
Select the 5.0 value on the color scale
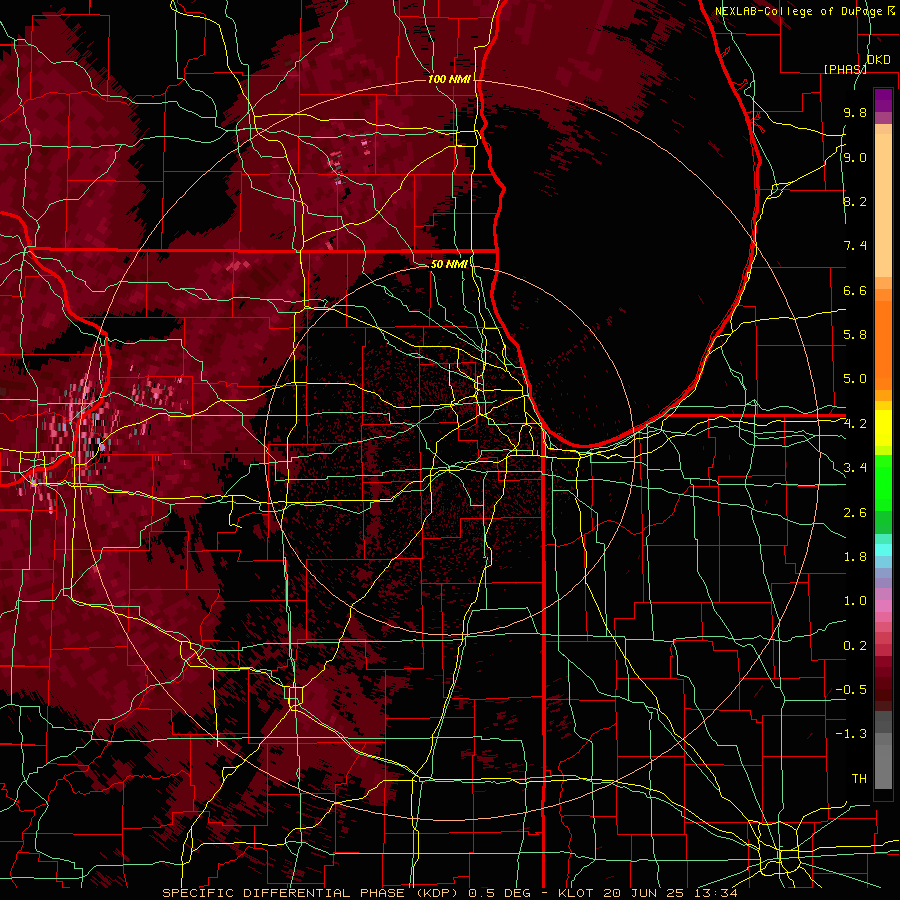point(855,379)
